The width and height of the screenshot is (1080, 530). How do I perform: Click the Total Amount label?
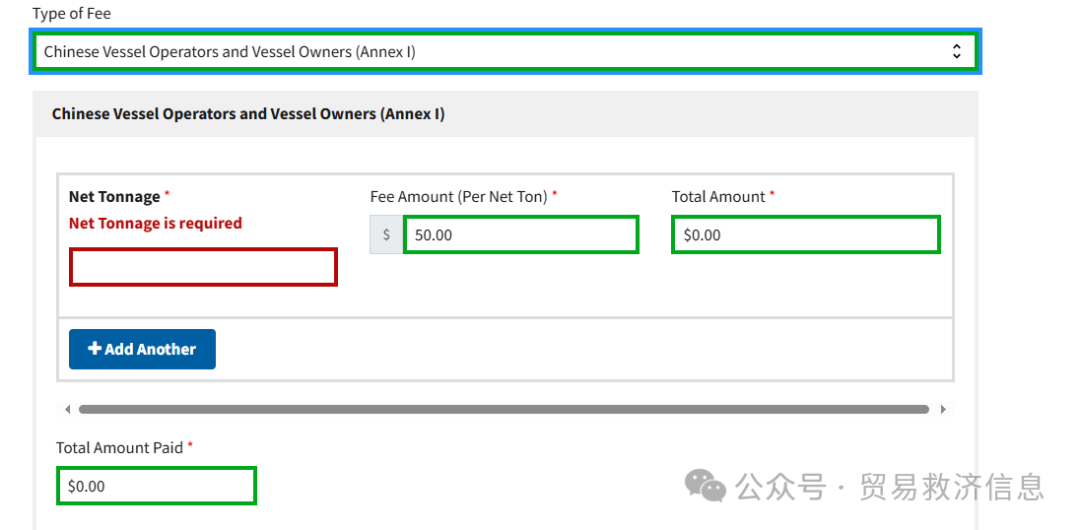pos(718,197)
